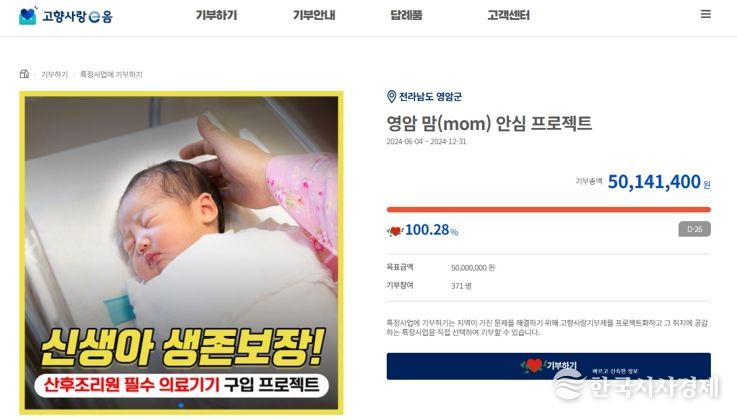Open the 기부하기 top menu
The width and height of the screenshot is (737, 420).
tap(216, 16)
